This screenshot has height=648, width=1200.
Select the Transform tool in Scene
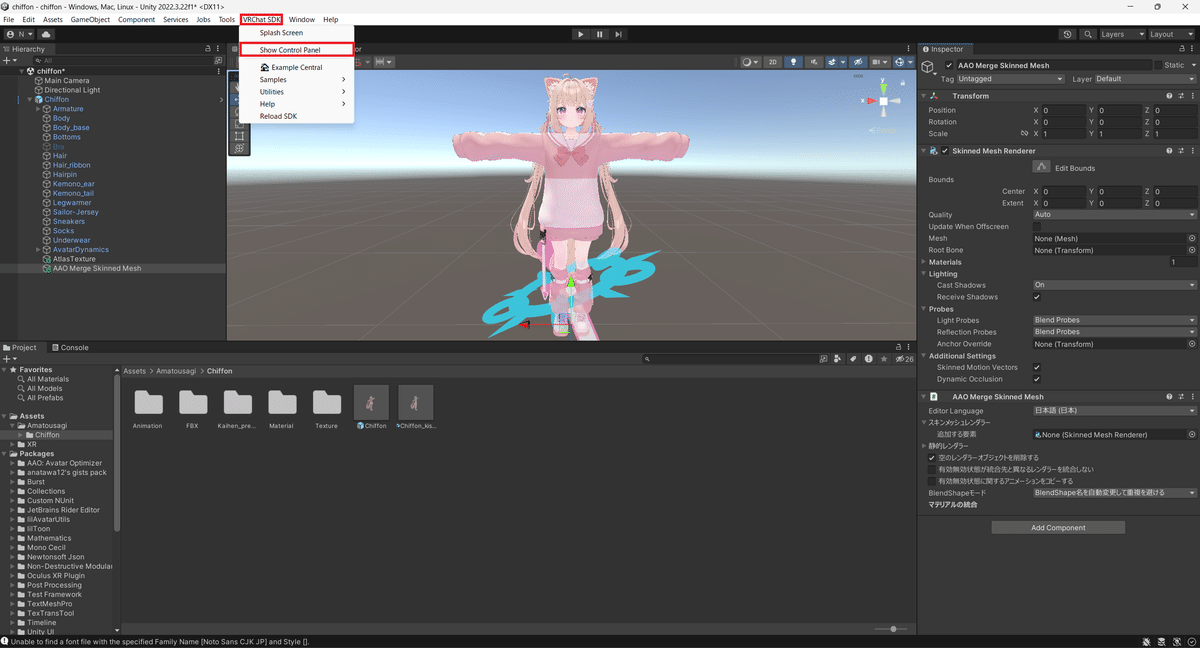tap(239, 148)
